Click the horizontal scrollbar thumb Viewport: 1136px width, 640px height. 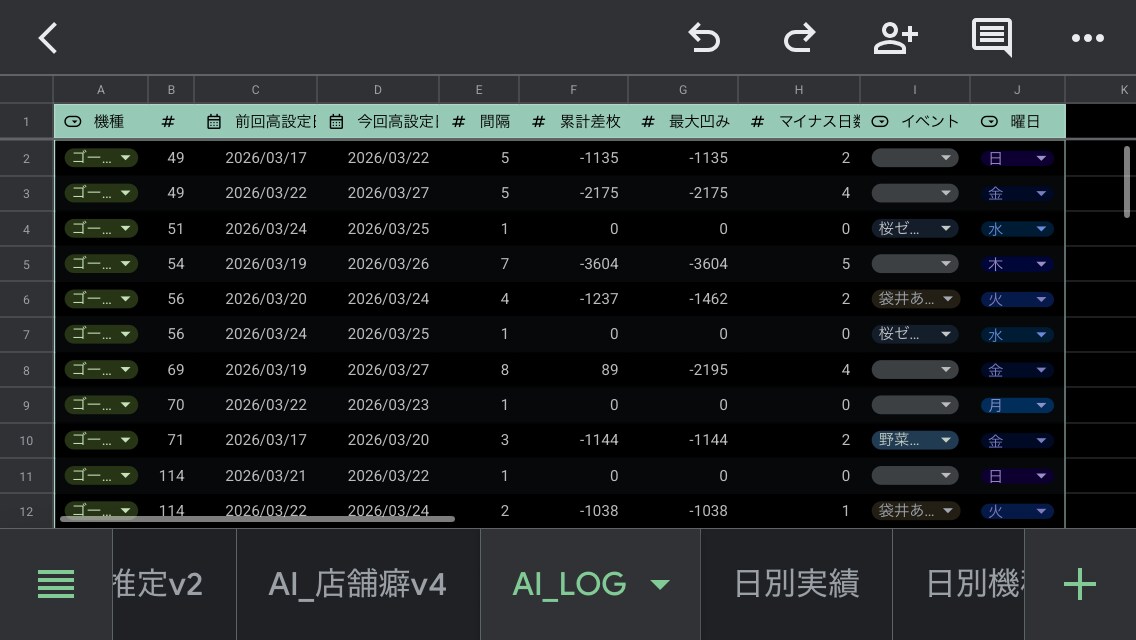[257, 519]
